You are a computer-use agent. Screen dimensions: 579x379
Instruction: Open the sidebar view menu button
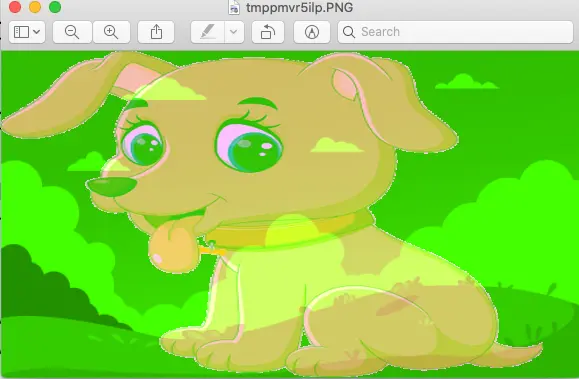(x=27, y=32)
